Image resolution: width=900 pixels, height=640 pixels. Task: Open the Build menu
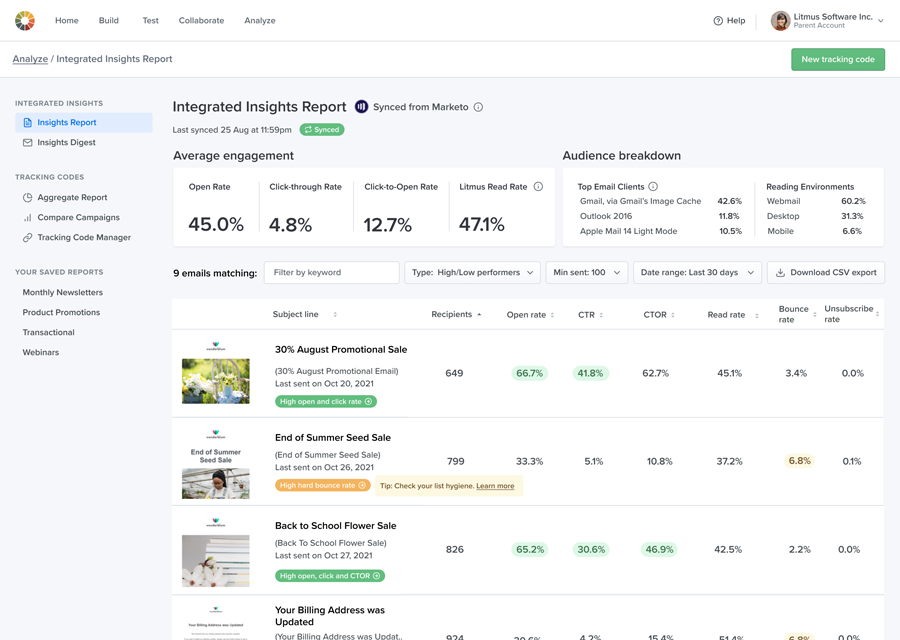click(x=108, y=21)
